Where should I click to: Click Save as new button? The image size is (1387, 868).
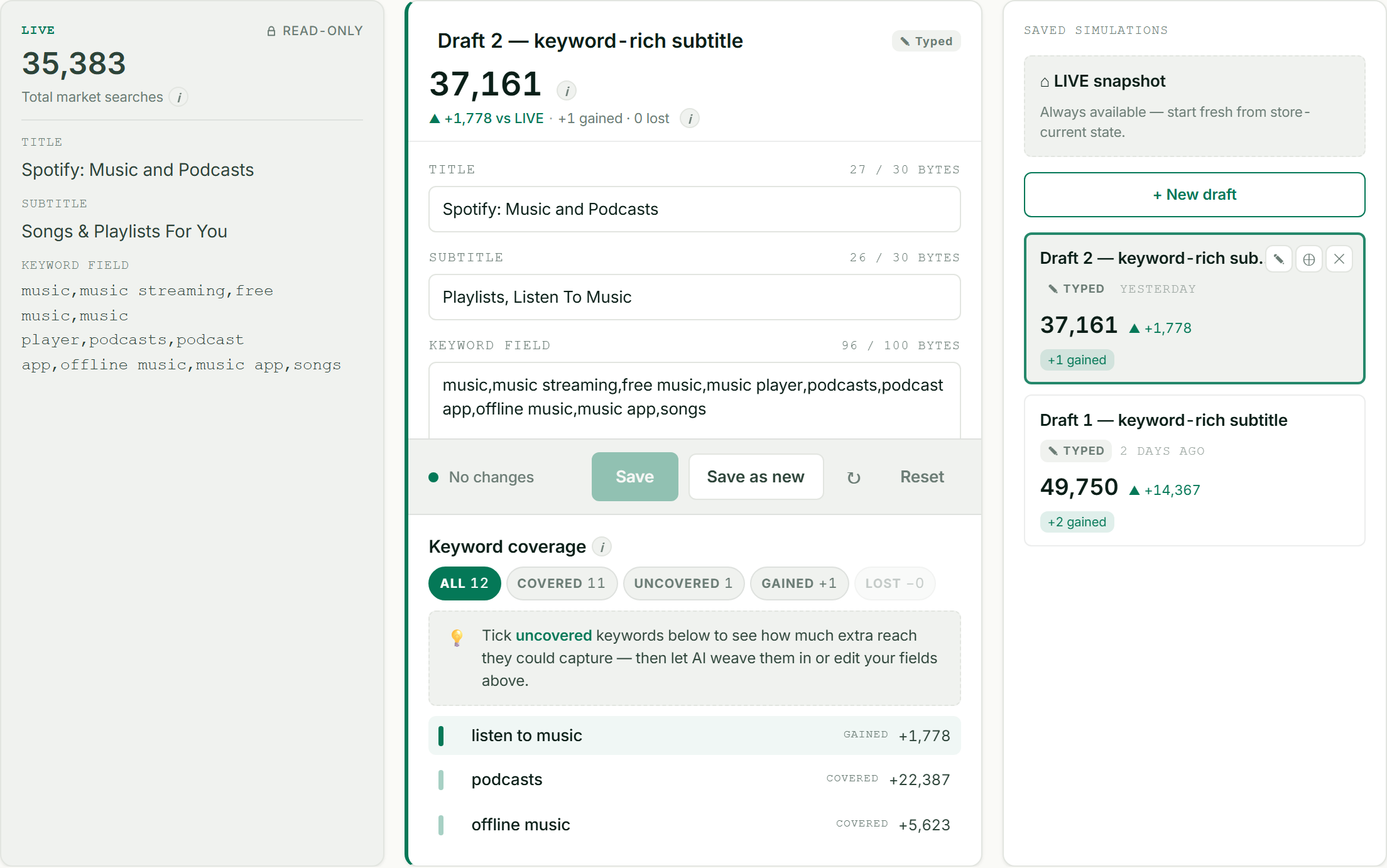click(x=756, y=477)
